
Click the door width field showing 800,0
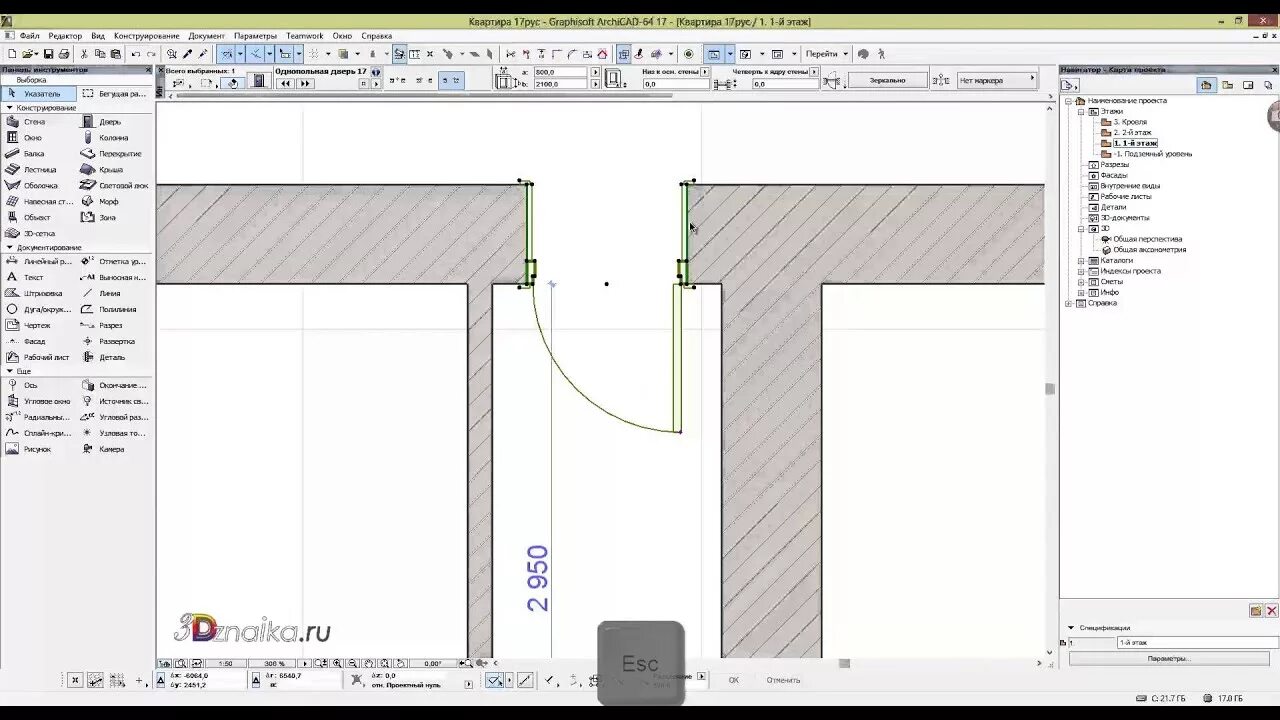pyautogui.click(x=562, y=73)
